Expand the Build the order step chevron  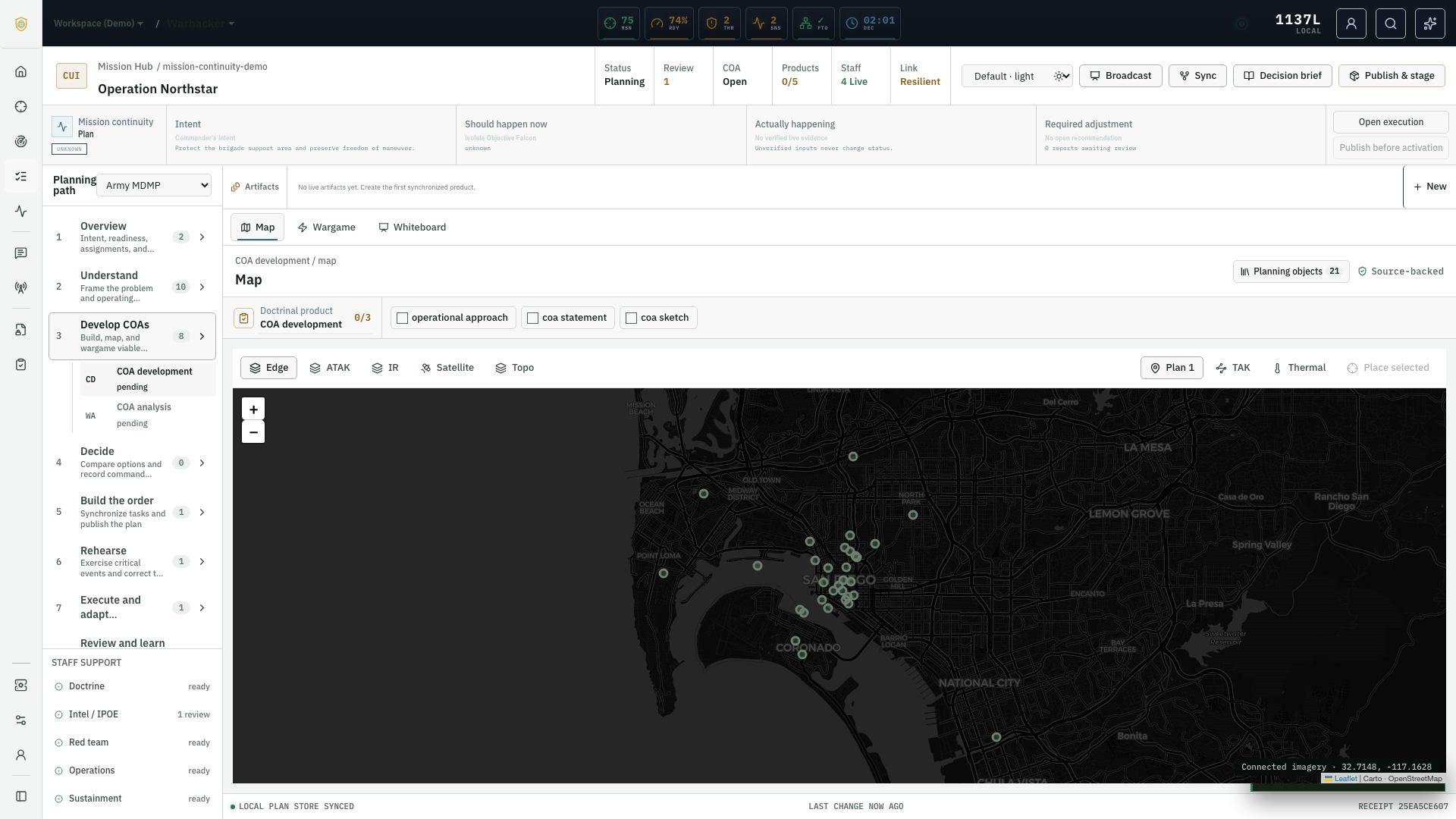(202, 512)
